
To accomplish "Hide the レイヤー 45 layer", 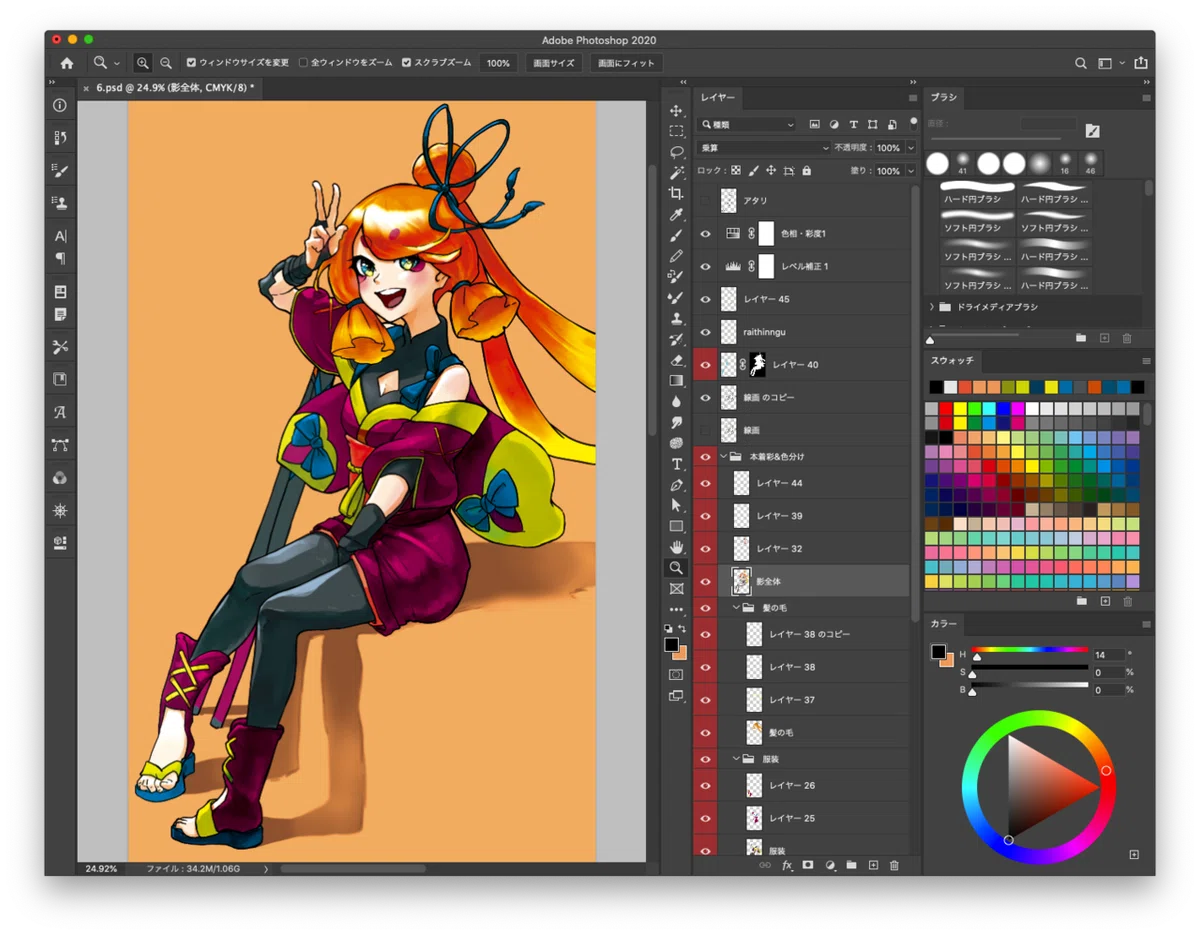I will (x=705, y=299).
